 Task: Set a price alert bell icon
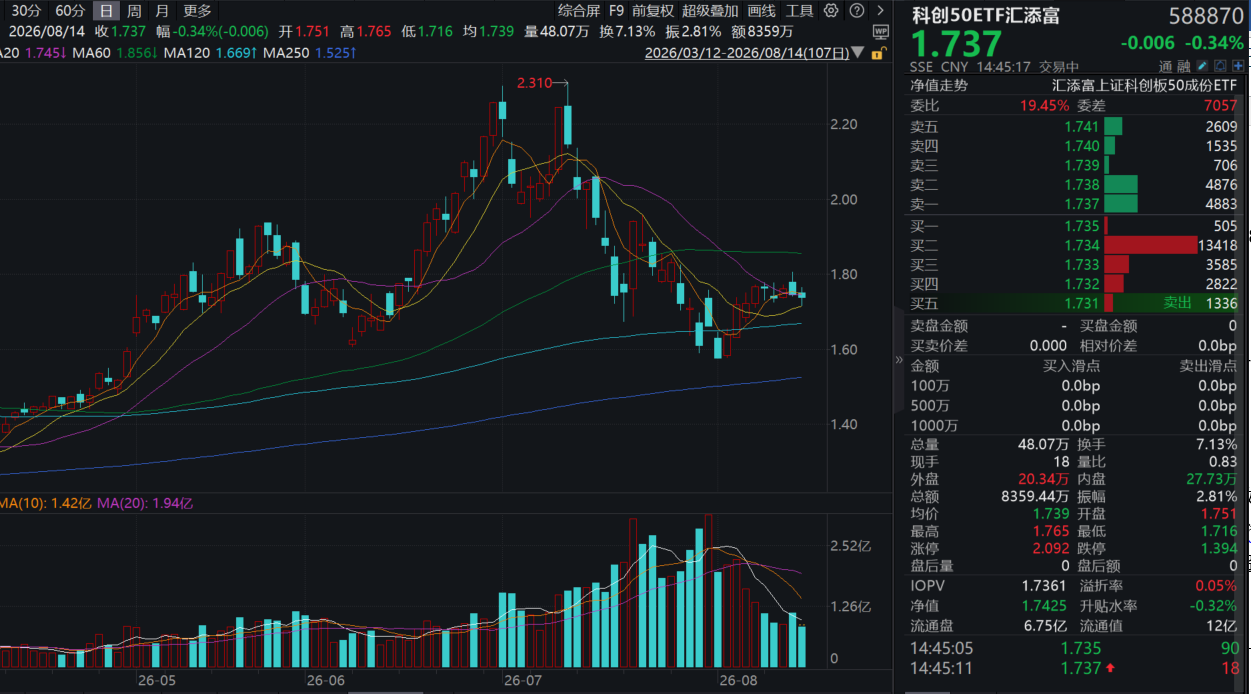[1221, 66]
